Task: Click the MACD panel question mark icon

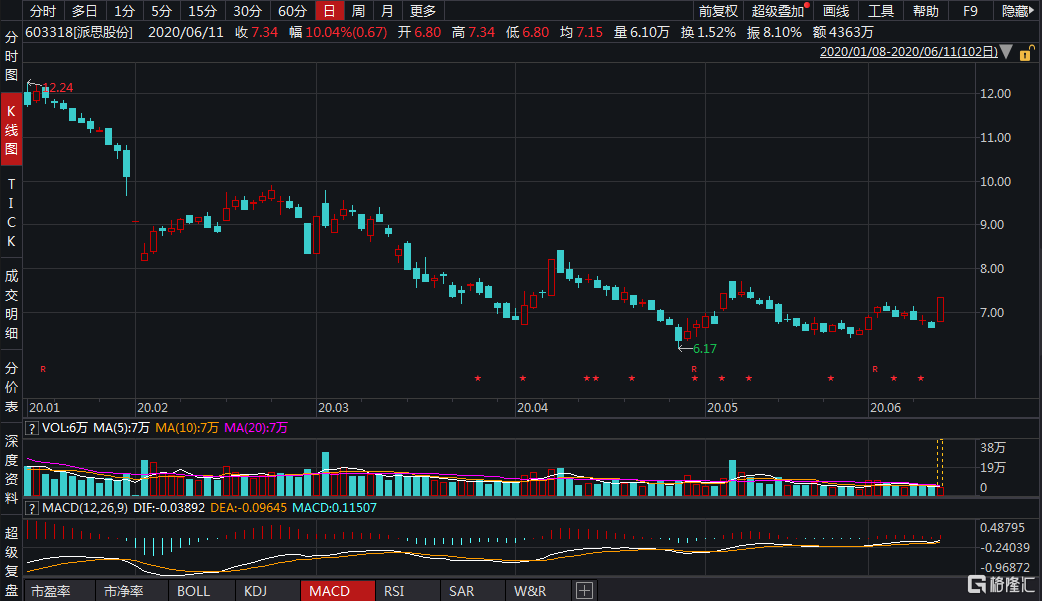Action: 31,508
